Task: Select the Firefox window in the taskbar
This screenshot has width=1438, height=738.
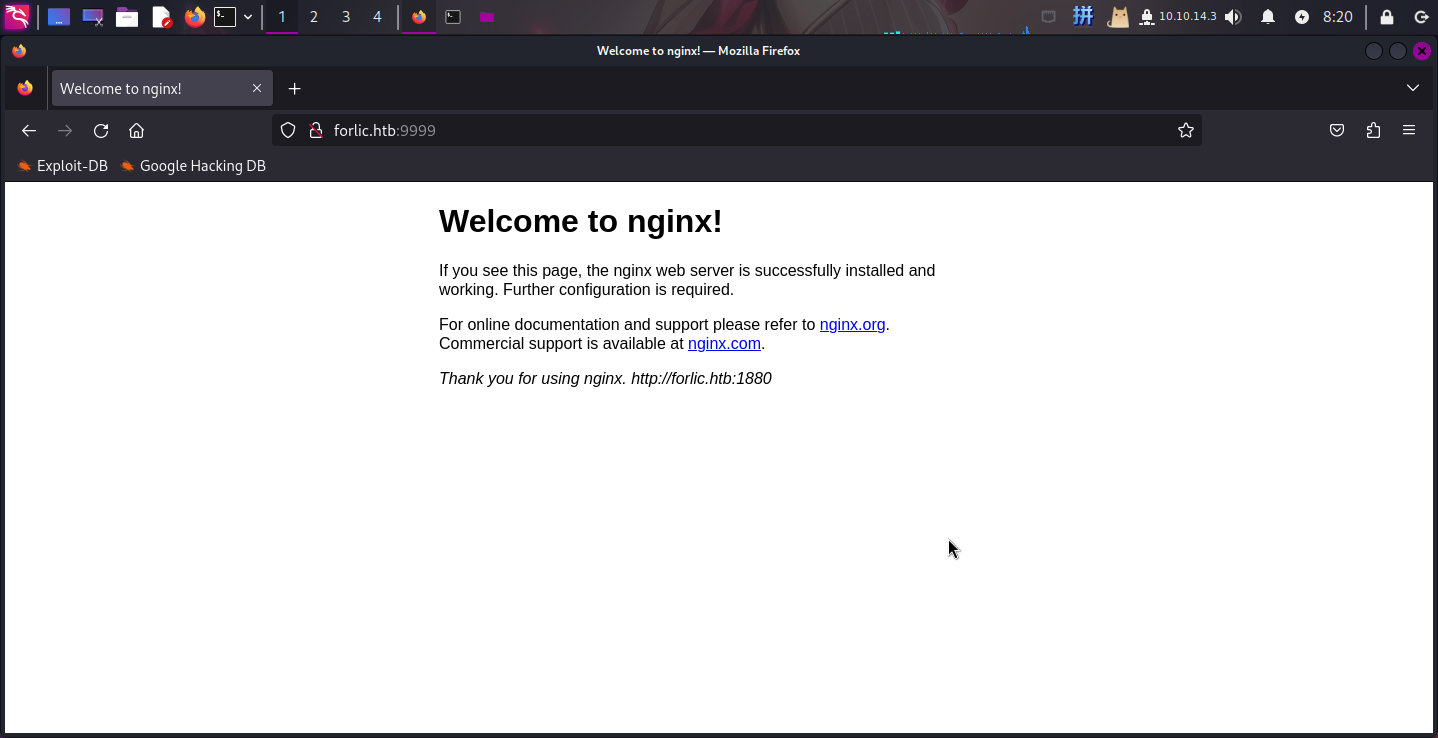Action: (x=419, y=17)
